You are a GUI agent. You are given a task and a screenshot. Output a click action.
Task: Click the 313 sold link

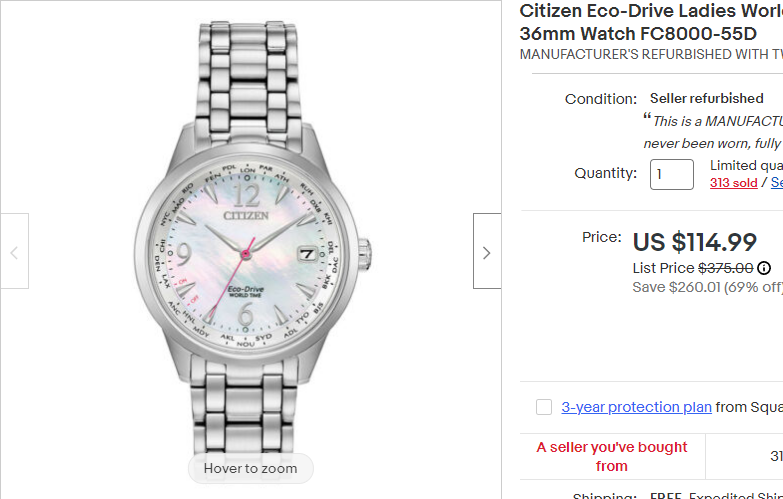733,183
